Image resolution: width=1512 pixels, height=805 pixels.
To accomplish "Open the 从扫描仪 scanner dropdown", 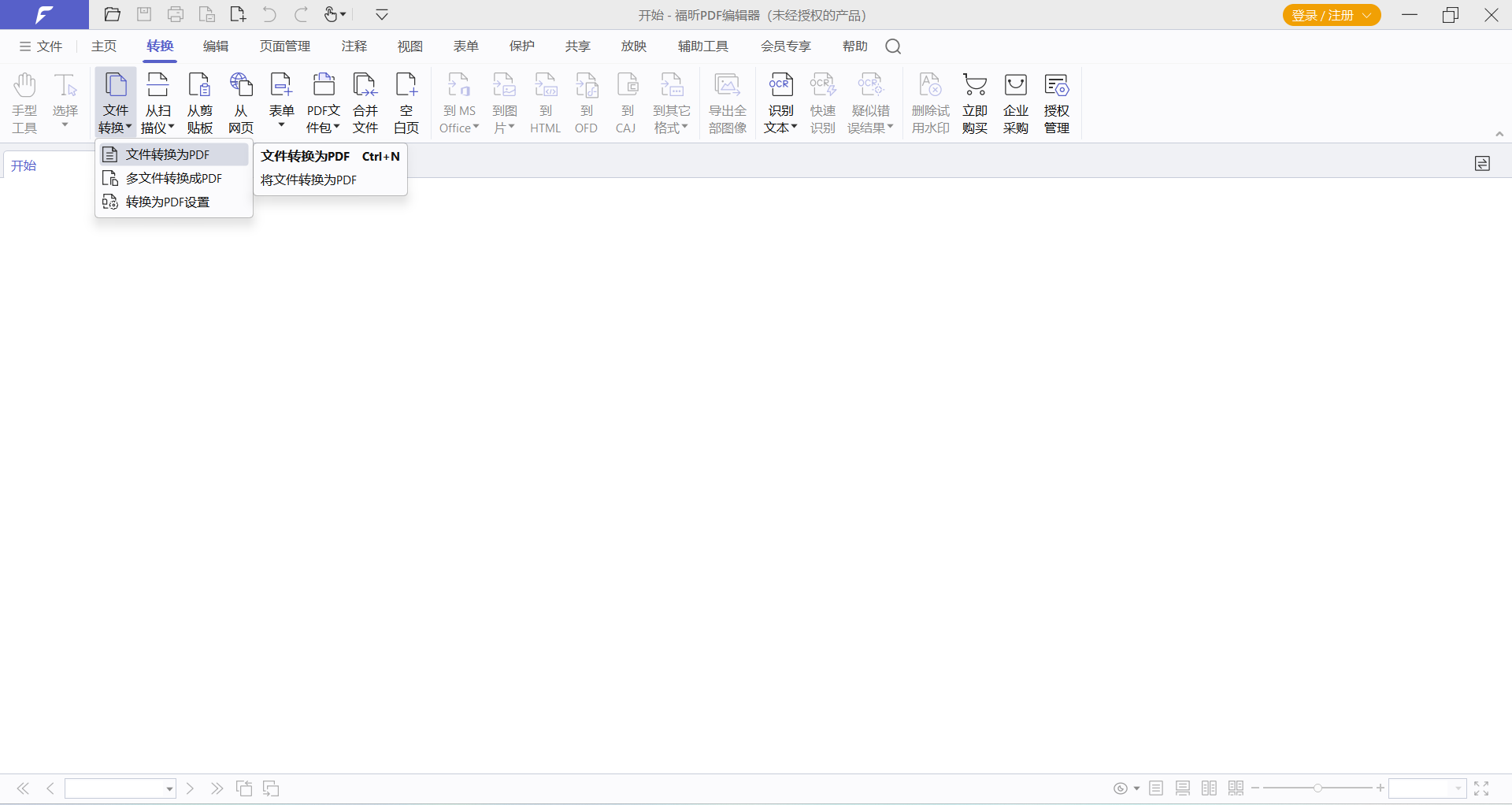I will 157,103.
